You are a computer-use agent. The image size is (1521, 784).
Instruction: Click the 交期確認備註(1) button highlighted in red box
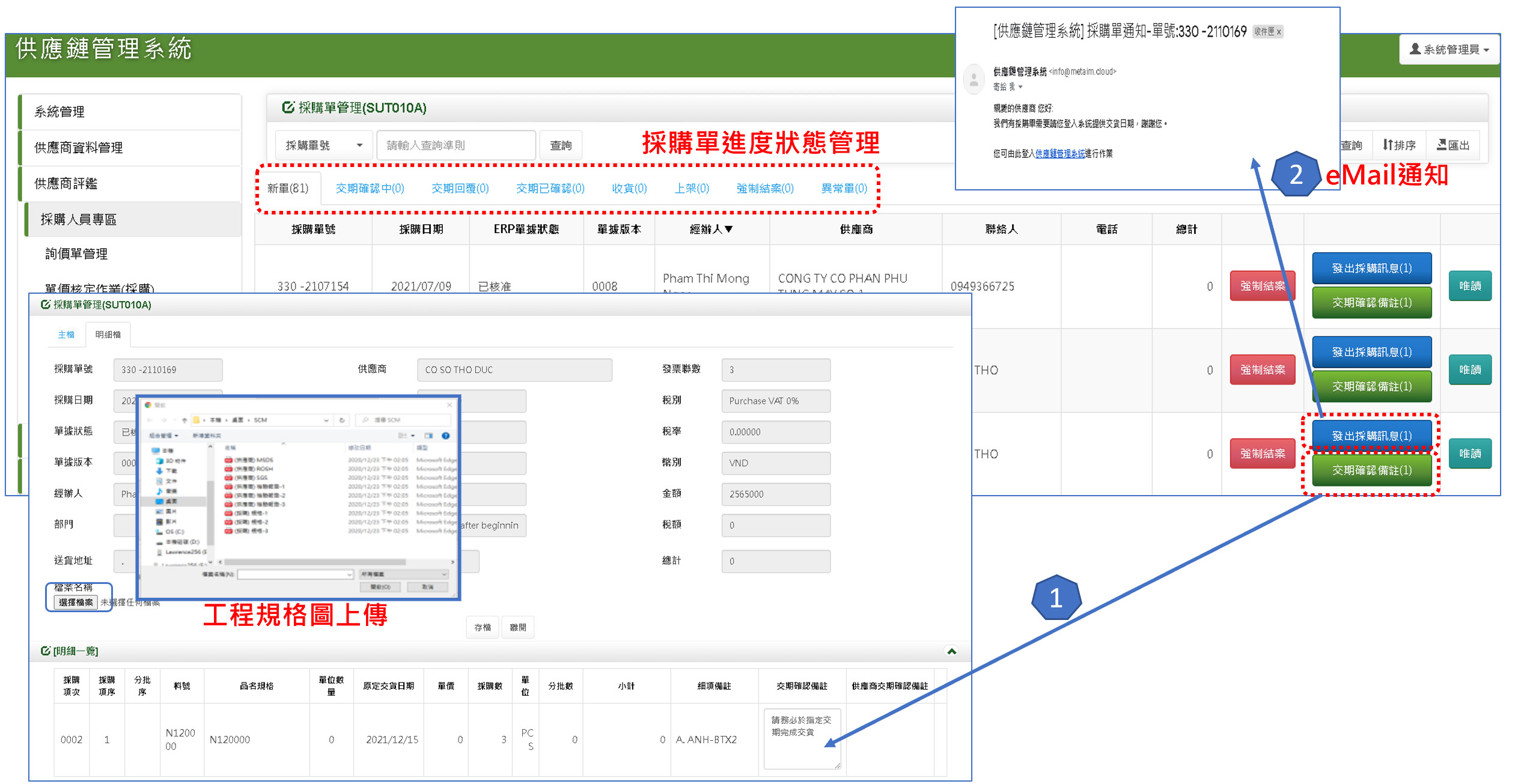pyautogui.click(x=1371, y=470)
